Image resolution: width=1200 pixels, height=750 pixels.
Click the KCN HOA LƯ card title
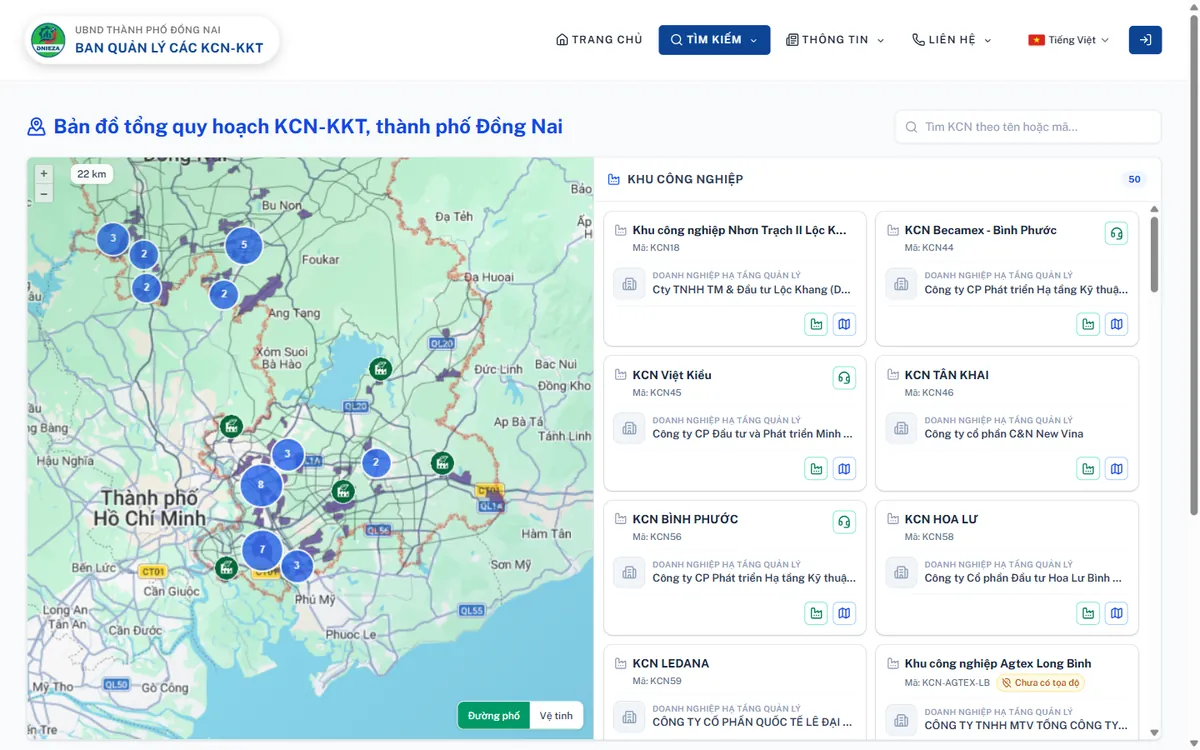point(941,519)
